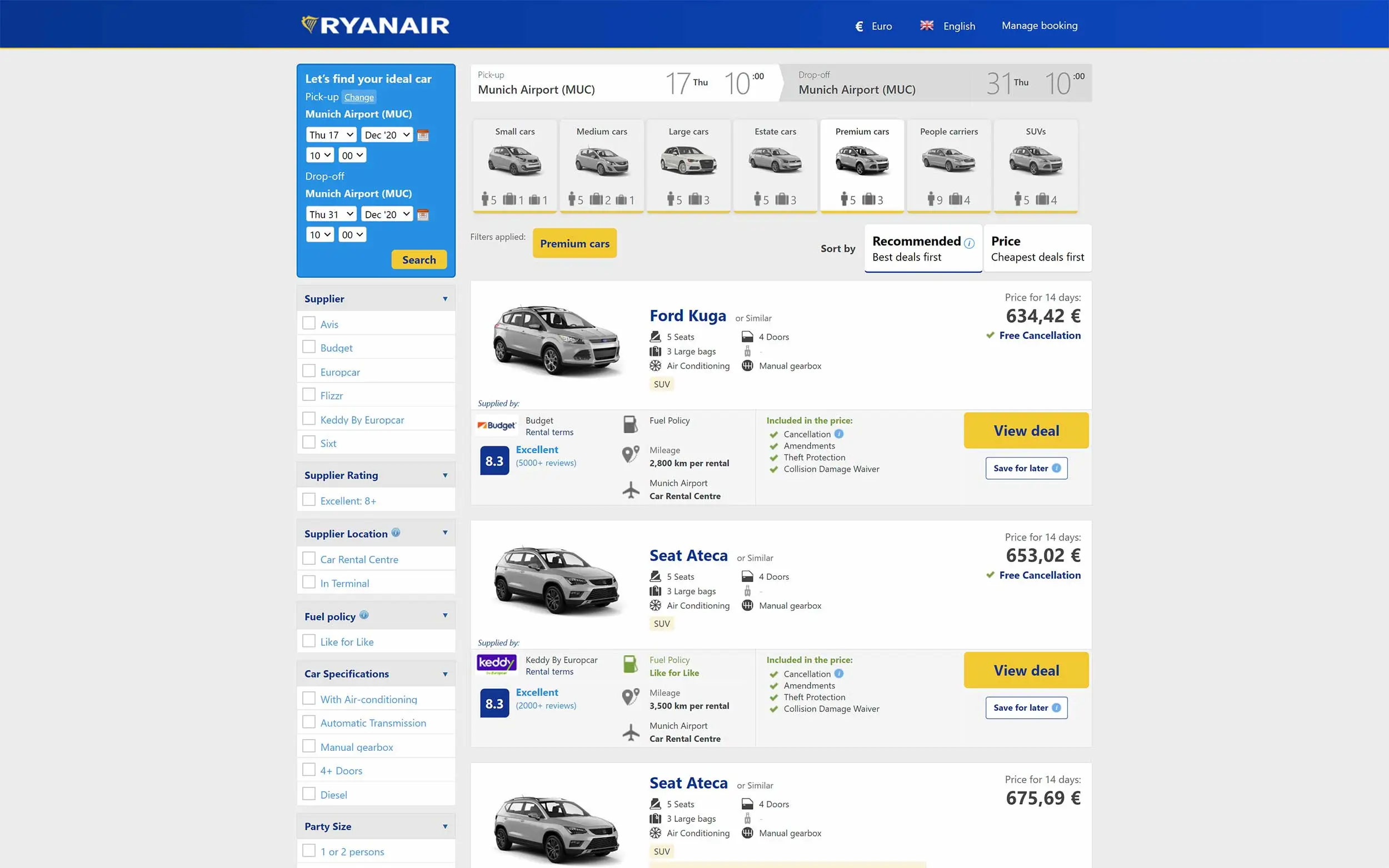
Task: Enable the Automatic Transmission filter
Action: 309,722
